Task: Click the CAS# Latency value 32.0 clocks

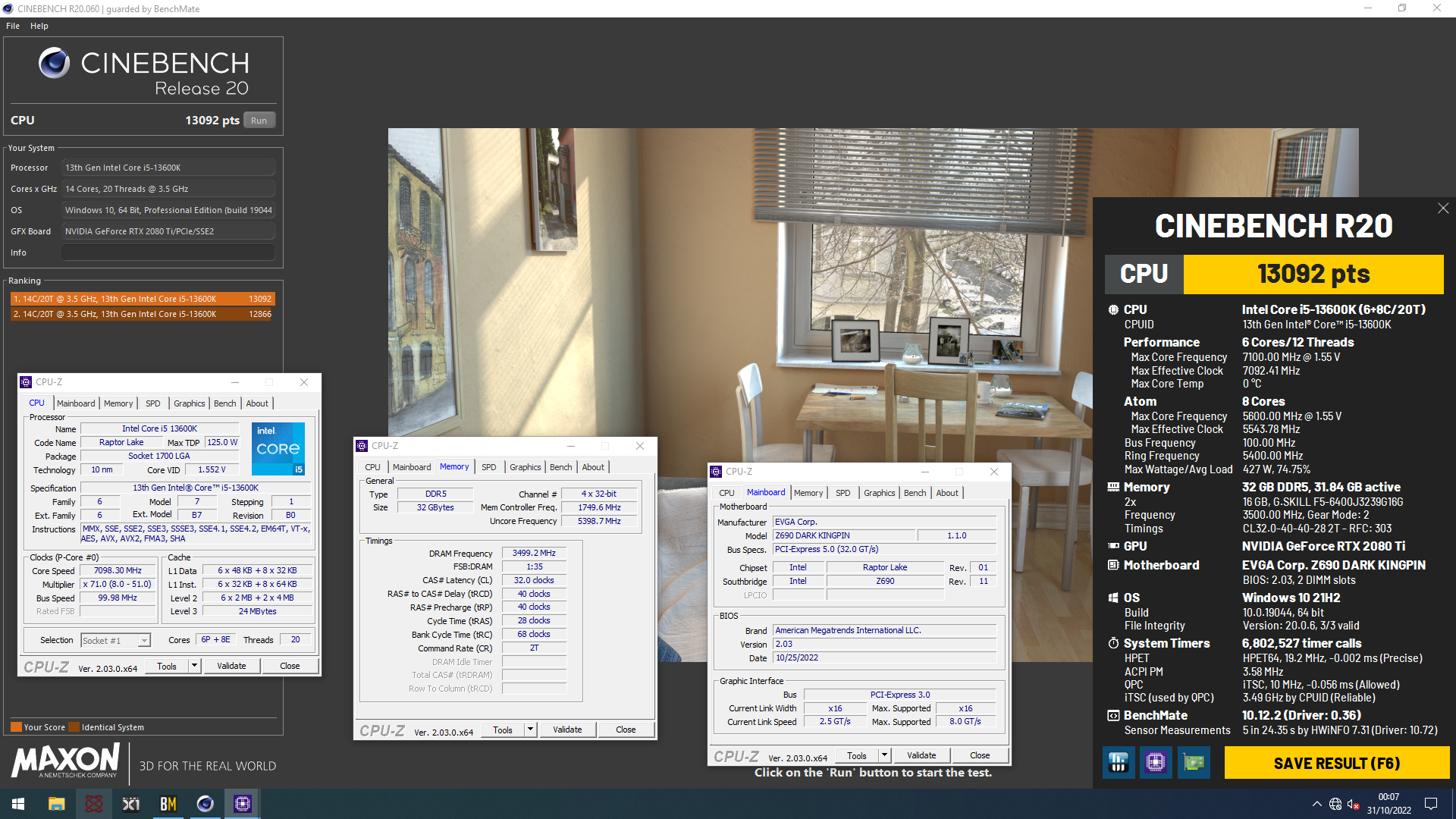Action: (534, 580)
